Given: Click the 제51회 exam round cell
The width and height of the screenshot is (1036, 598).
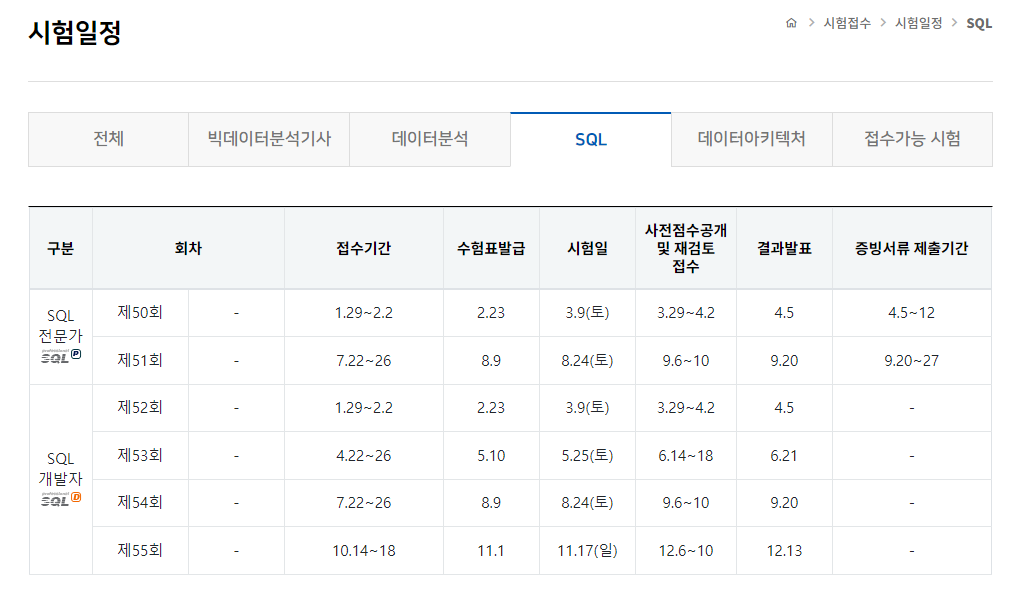Looking at the screenshot, I should point(140,359).
